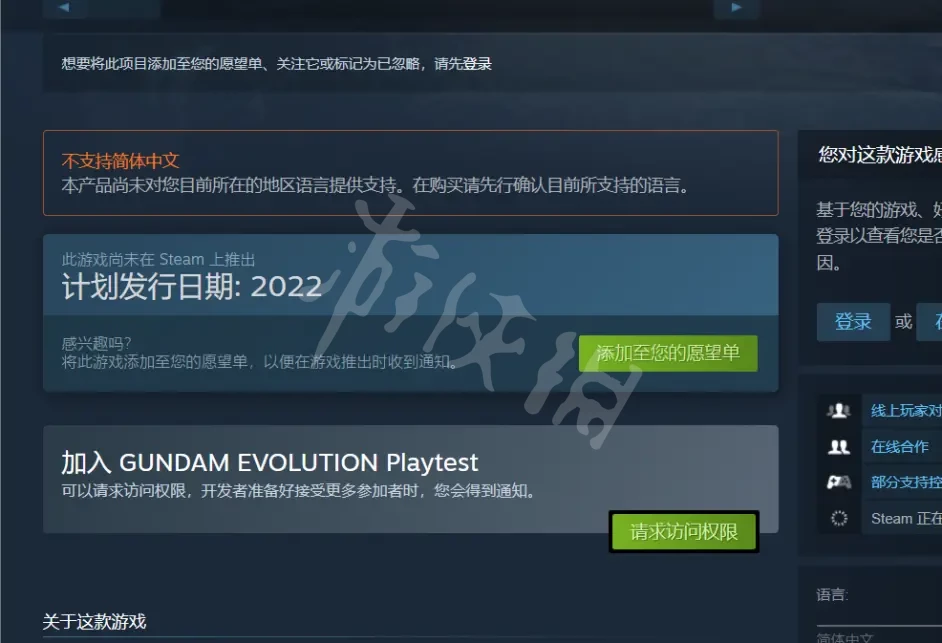Click the partial controller support gamepad icon
Screen dimensions: 942x643
(839, 482)
